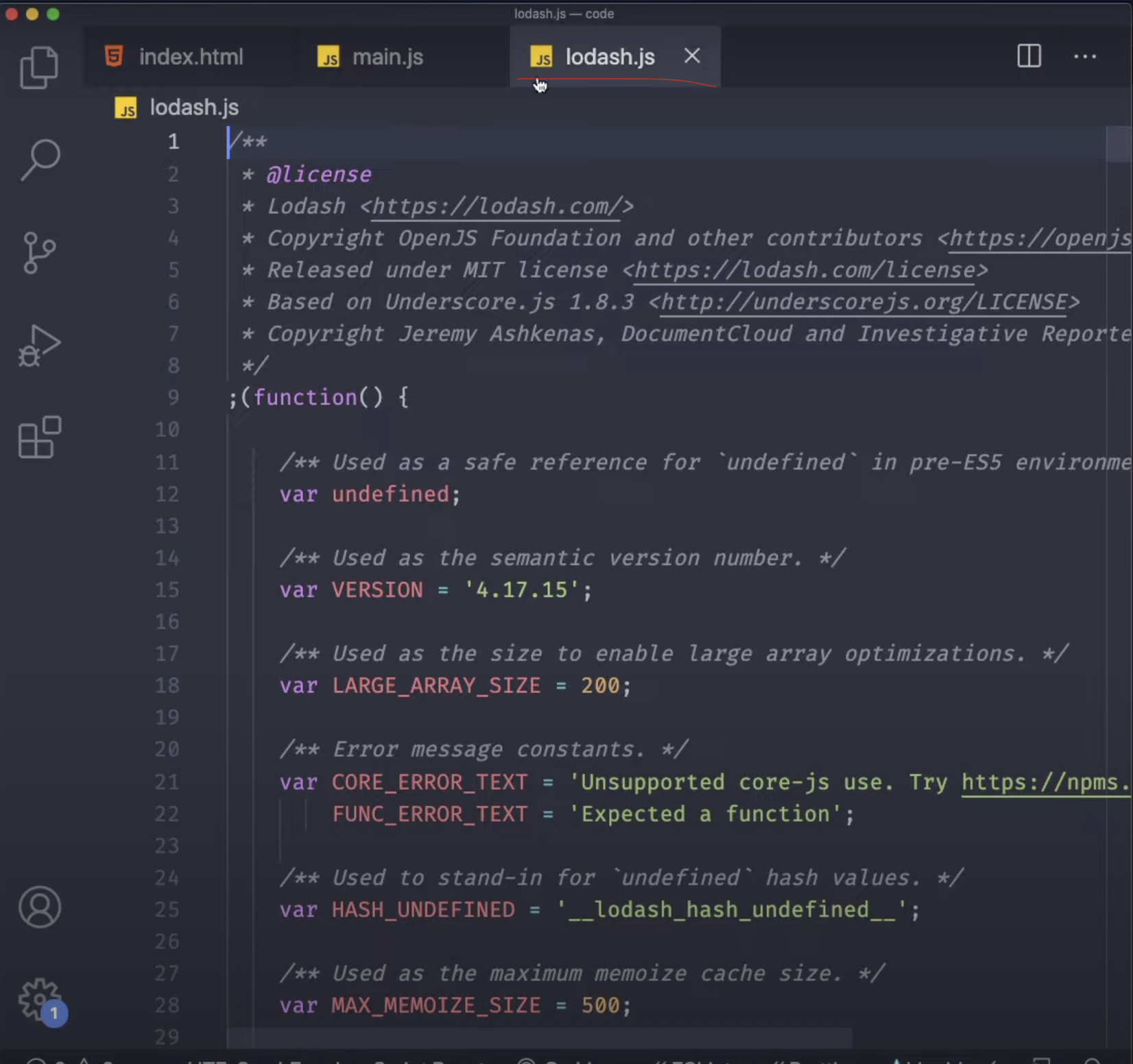
Task: Open the https://lodash.com/license link
Action: pos(804,270)
